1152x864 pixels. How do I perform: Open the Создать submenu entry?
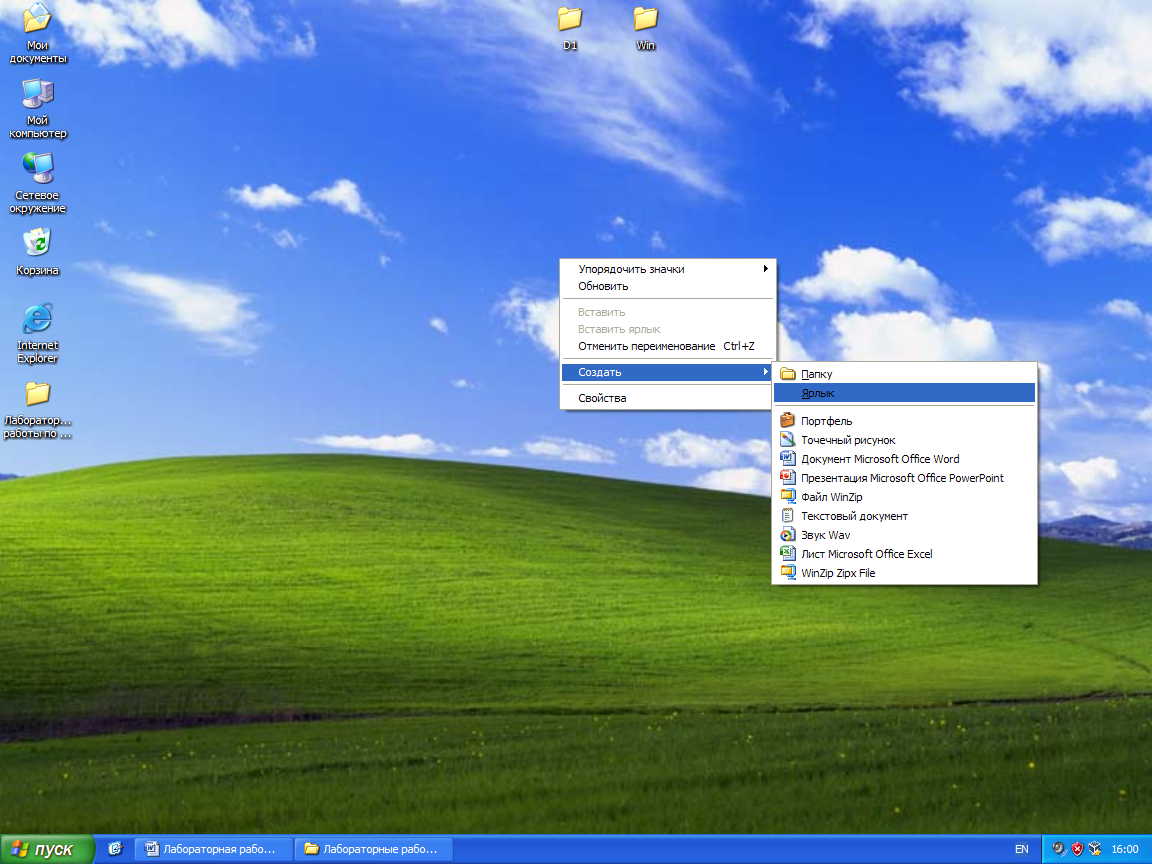[667, 372]
